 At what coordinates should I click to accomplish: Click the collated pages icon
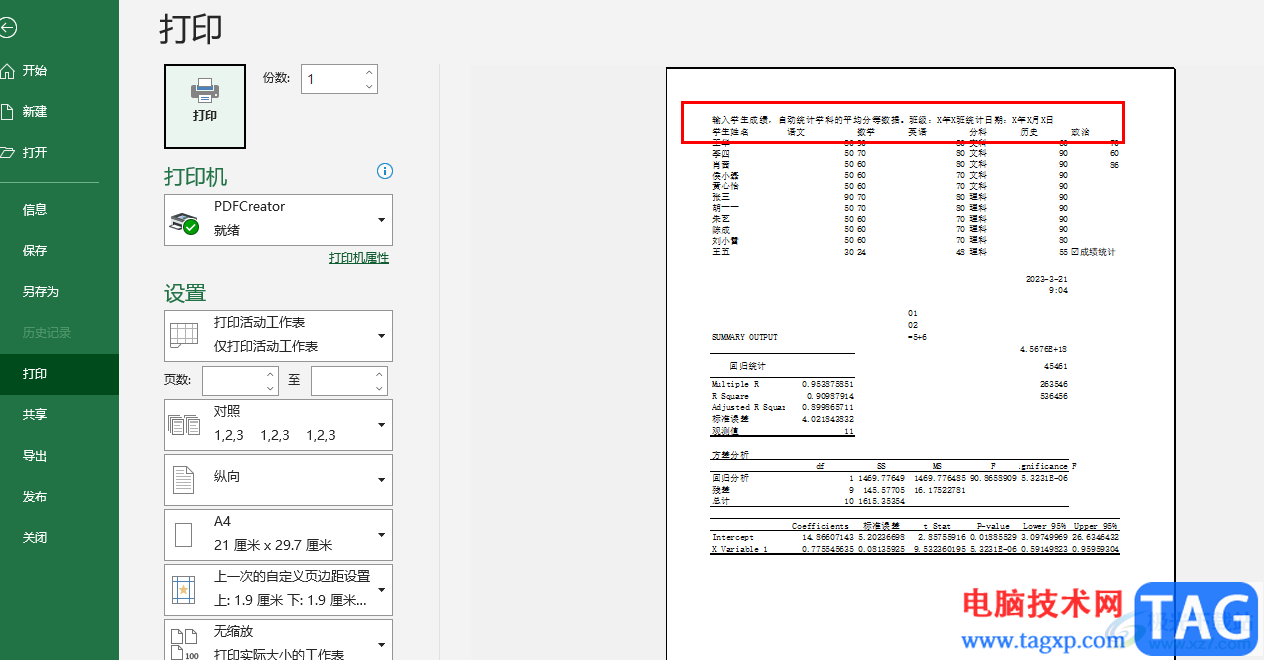184,425
